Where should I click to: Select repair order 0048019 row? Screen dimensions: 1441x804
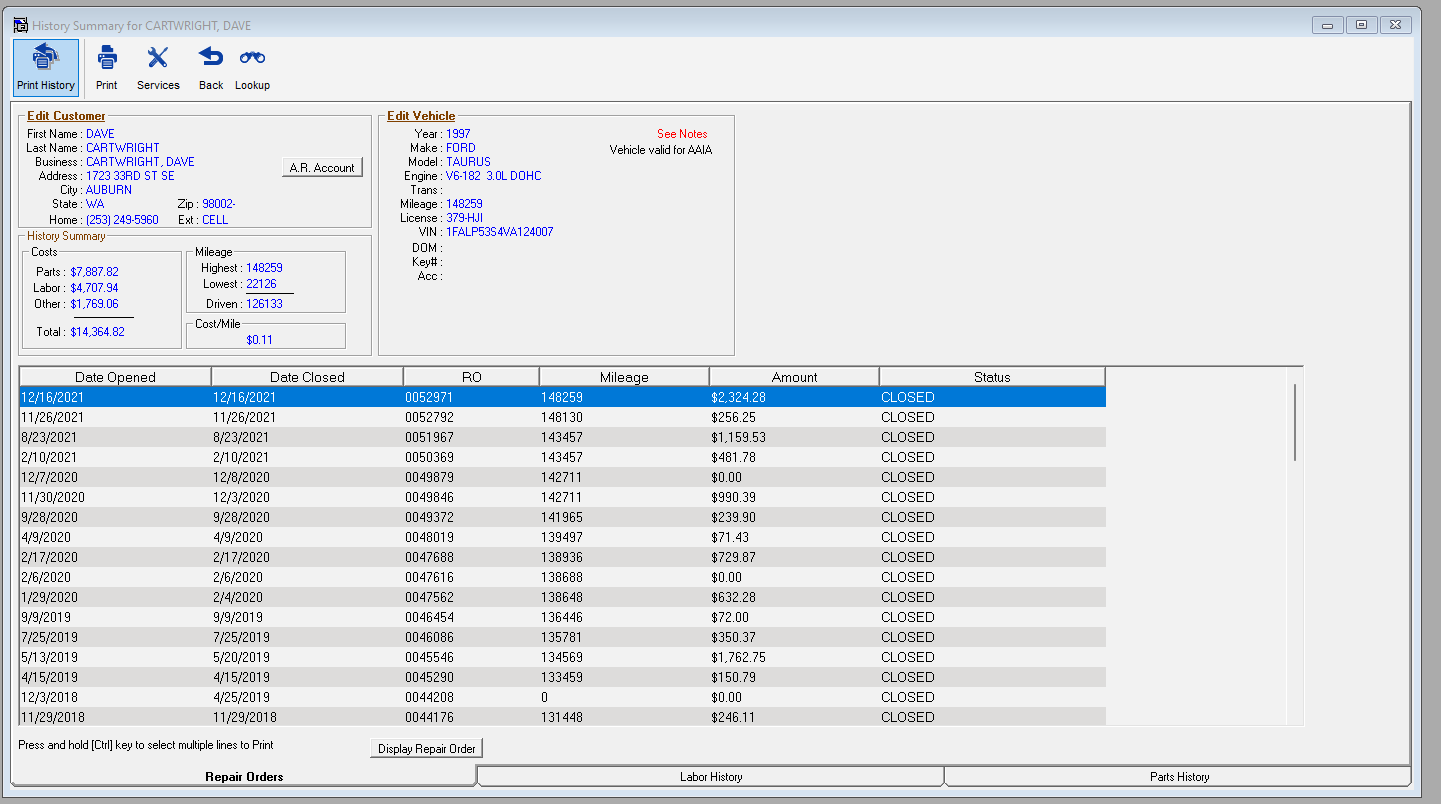click(x=563, y=537)
